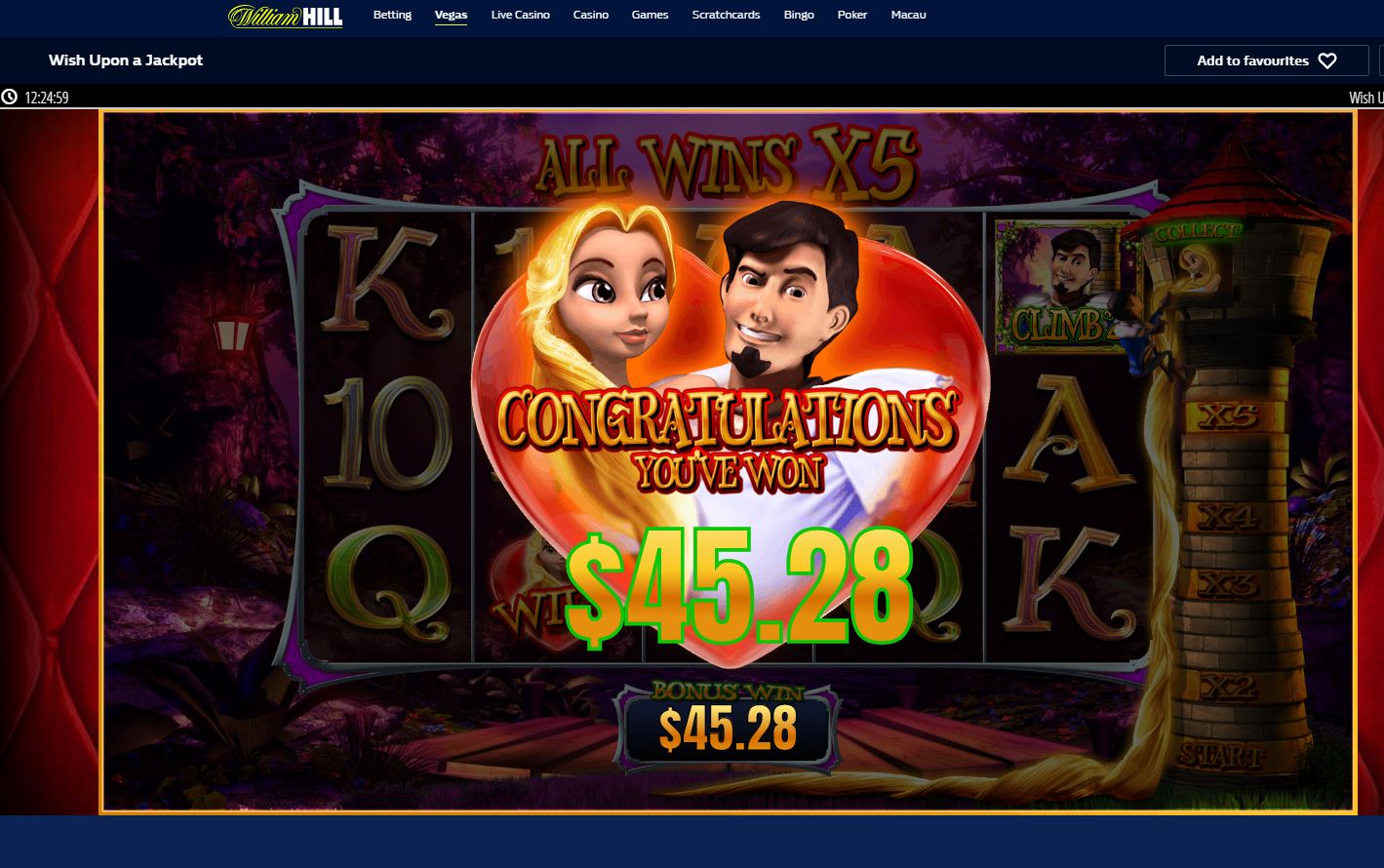Open the Betting section
The width and height of the screenshot is (1384, 868).
[x=392, y=15]
